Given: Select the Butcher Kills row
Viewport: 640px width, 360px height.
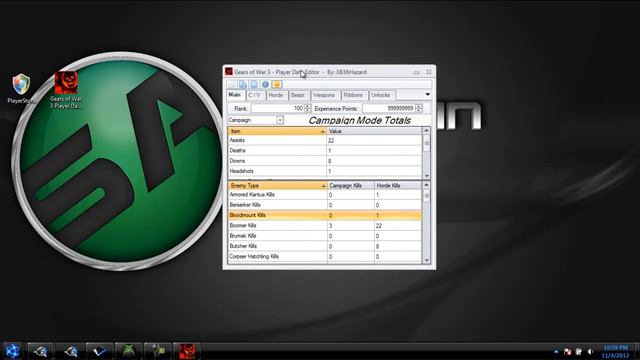Looking at the screenshot, I should pyautogui.click(x=325, y=246).
